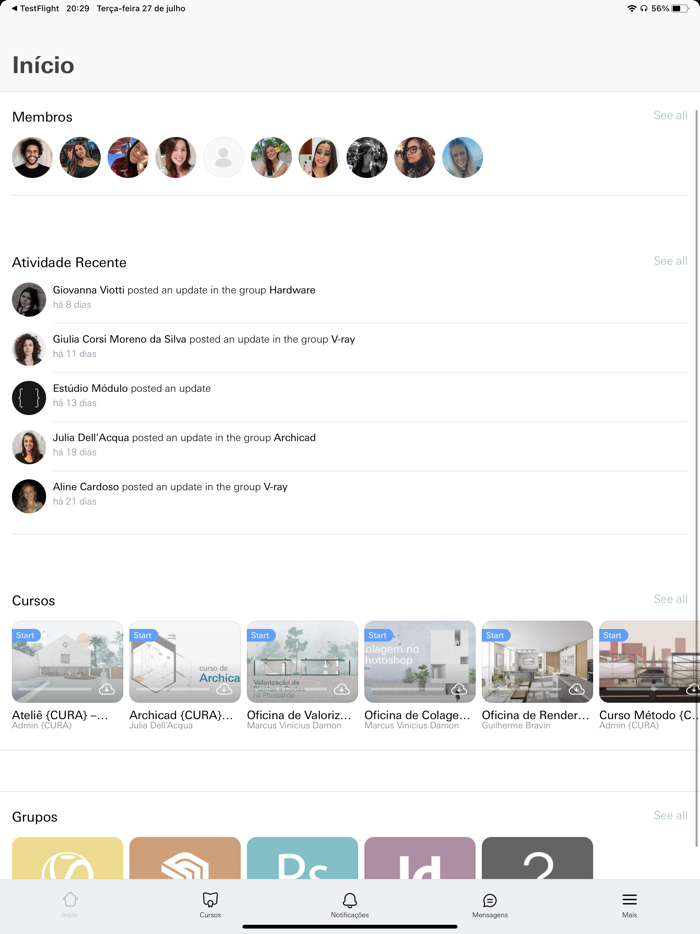The image size is (700, 934).
Task: See all members link
Action: click(670, 116)
